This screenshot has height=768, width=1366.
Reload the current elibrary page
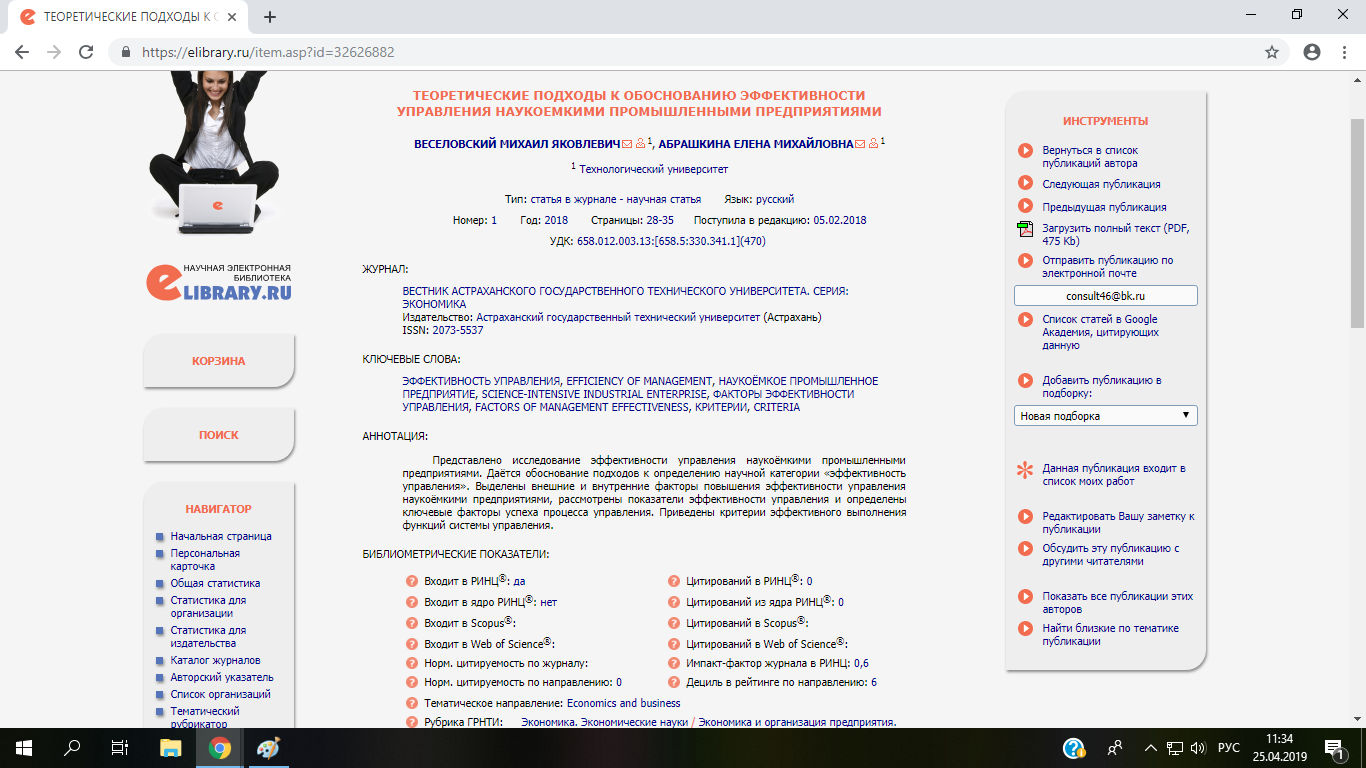(x=86, y=52)
